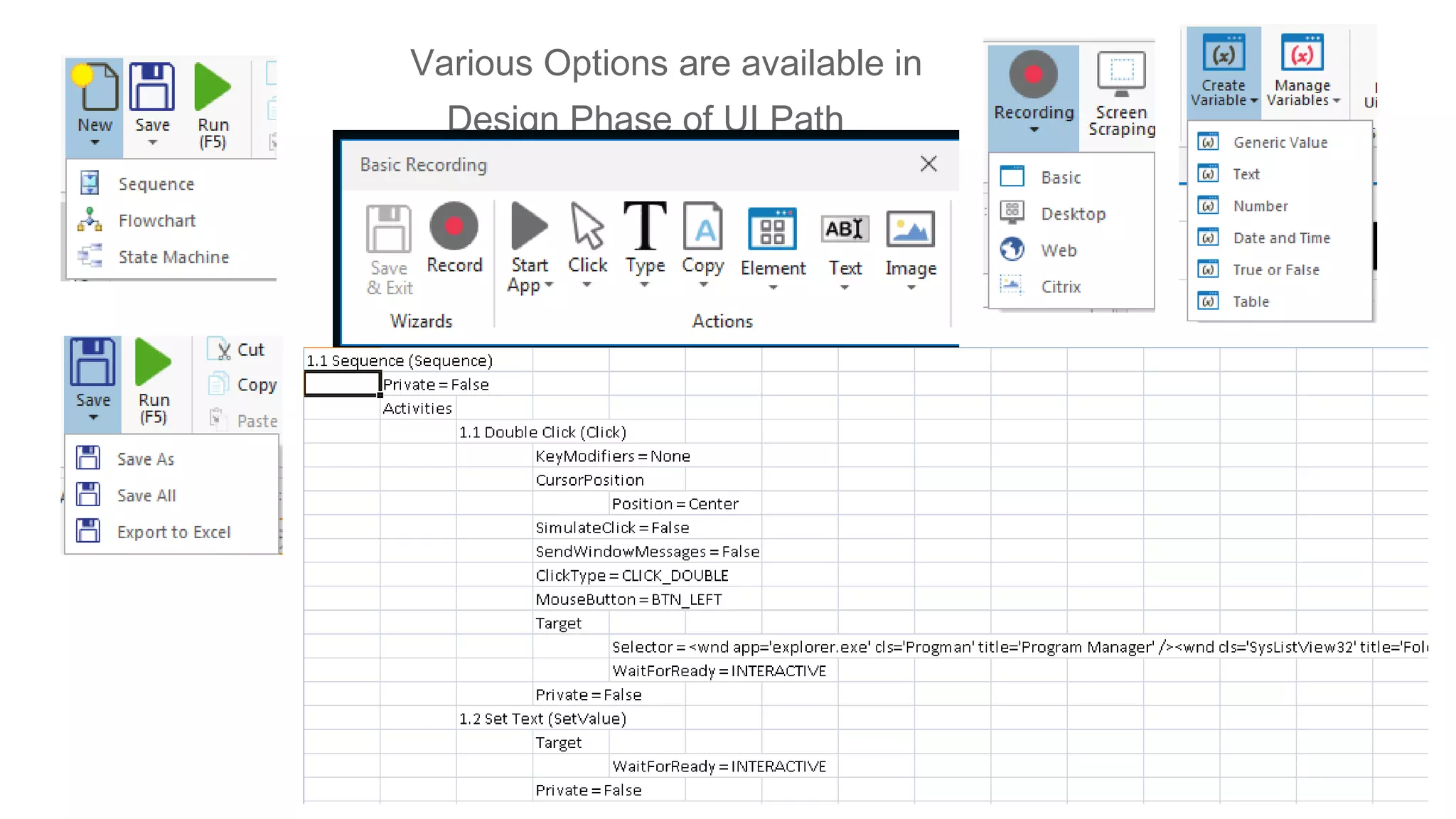Click the Save & Exit wizard icon

point(388,229)
